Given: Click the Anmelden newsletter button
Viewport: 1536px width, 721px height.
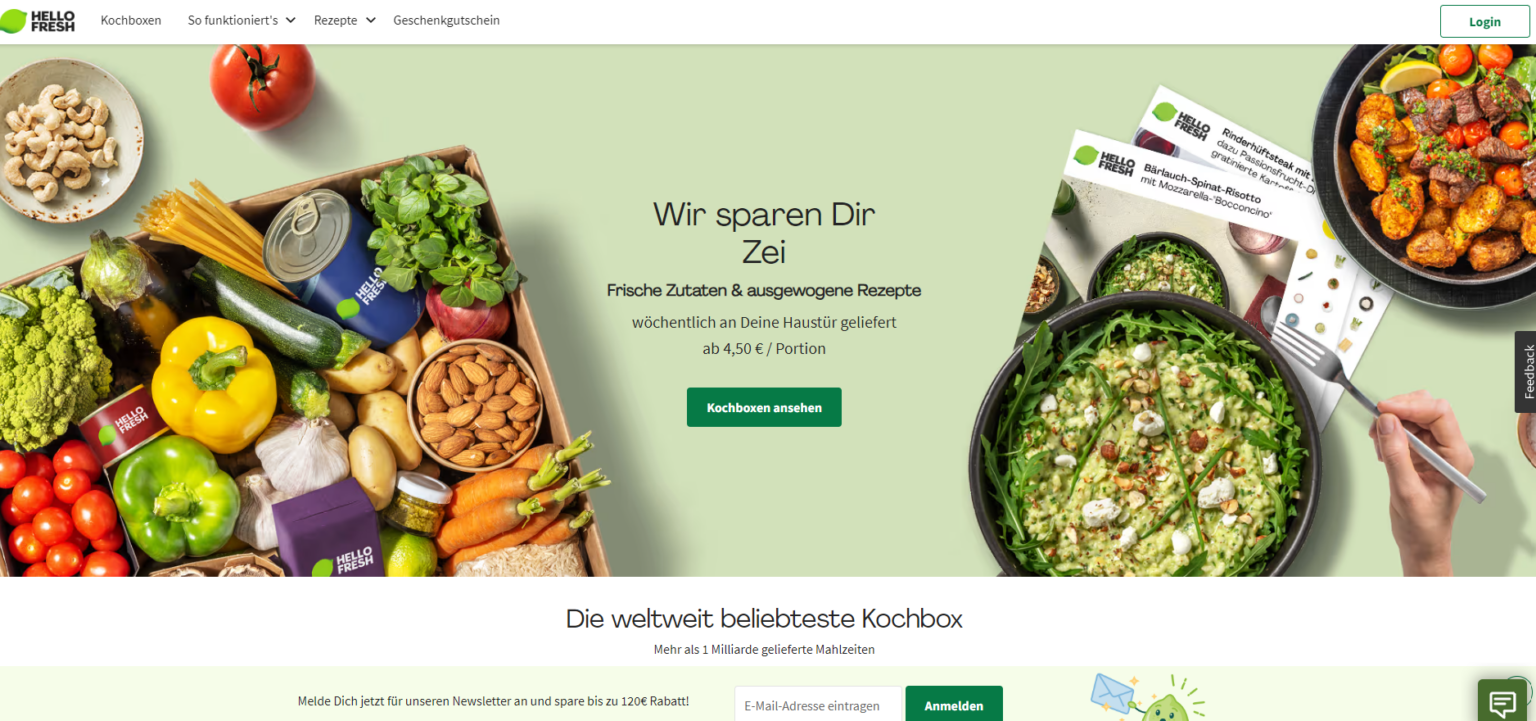Looking at the screenshot, I should [x=954, y=705].
